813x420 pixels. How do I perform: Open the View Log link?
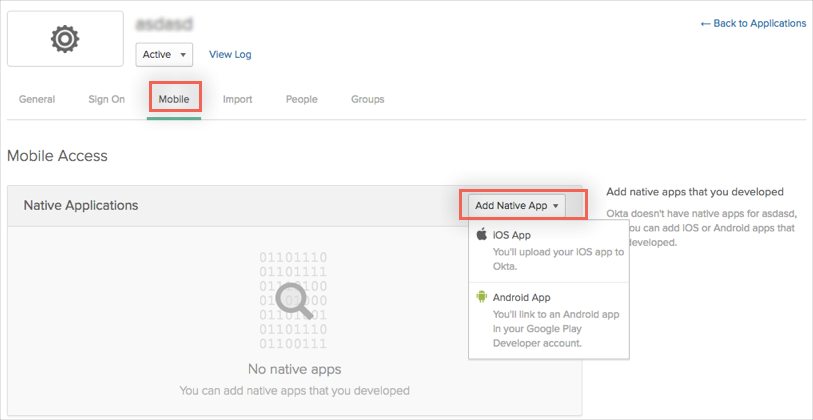coord(230,54)
